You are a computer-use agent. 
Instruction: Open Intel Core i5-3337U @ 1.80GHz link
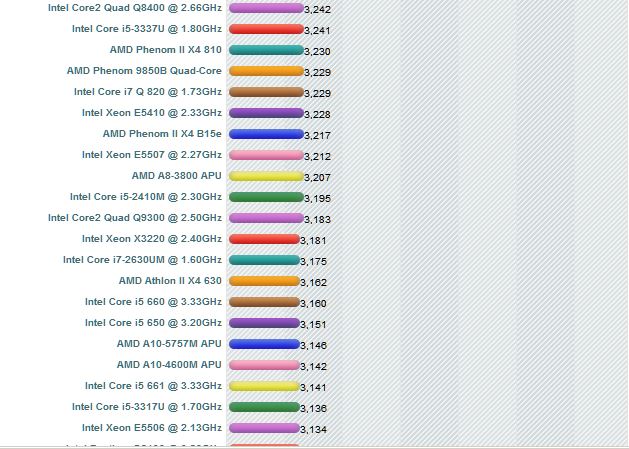[147, 29]
